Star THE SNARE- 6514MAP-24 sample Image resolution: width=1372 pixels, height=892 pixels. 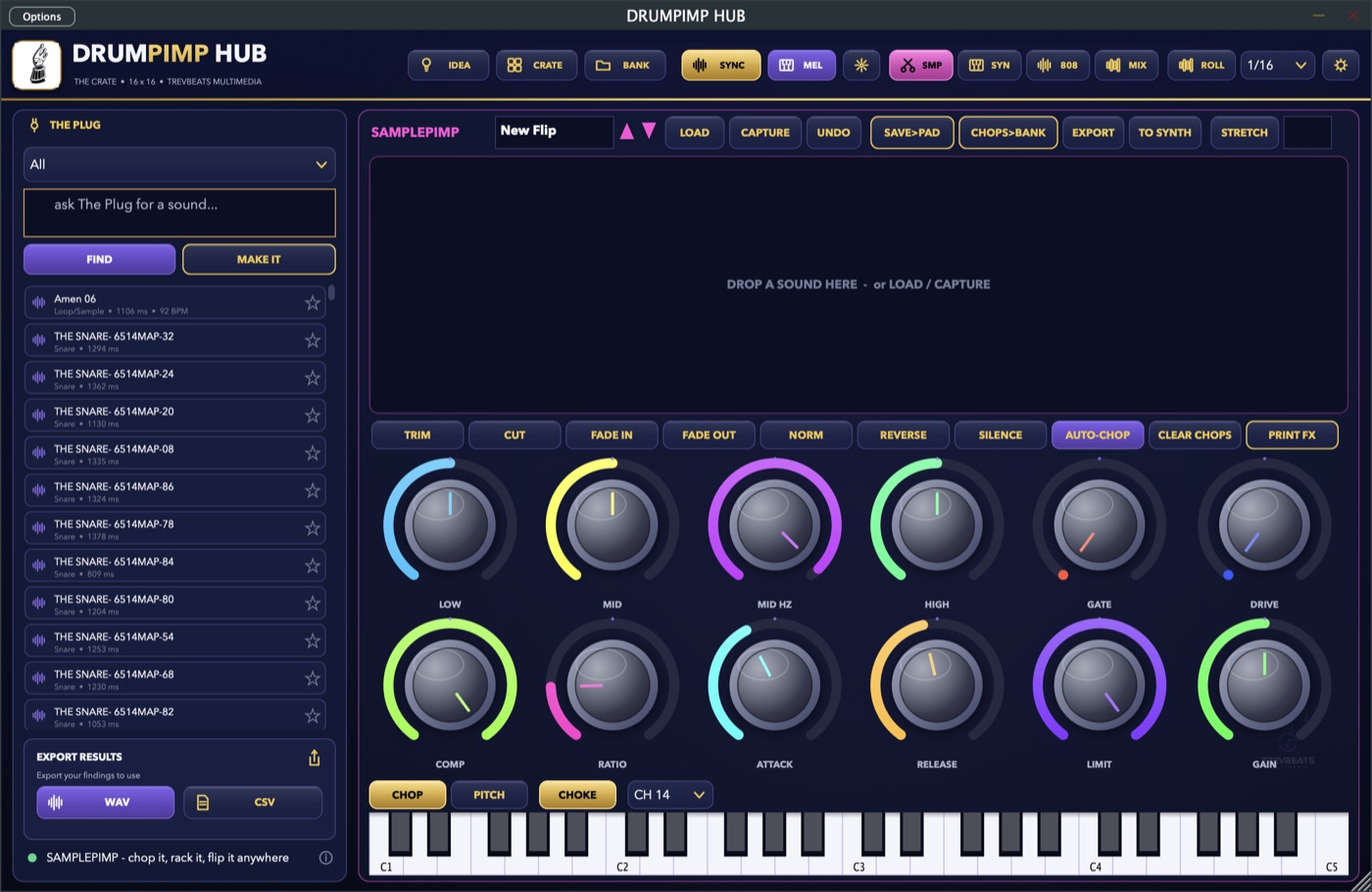[313, 377]
